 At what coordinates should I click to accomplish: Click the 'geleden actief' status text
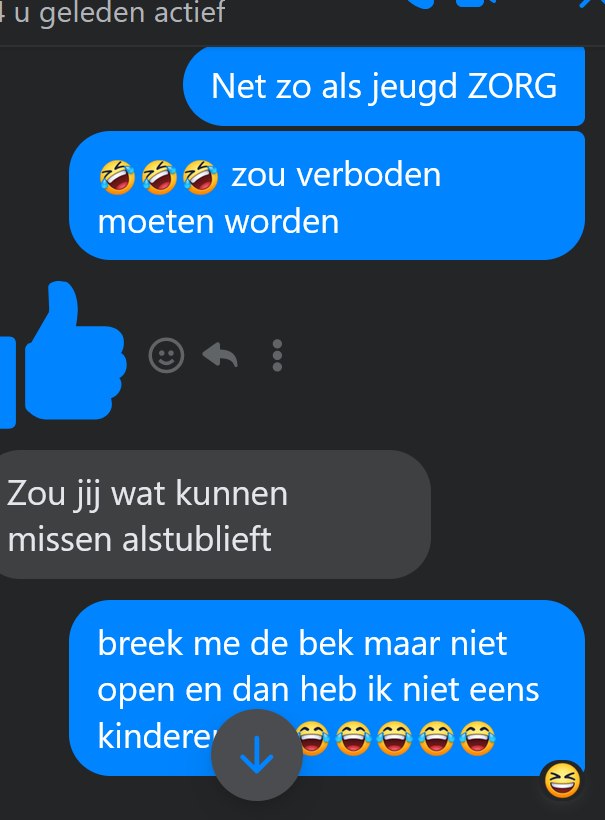click(132, 12)
